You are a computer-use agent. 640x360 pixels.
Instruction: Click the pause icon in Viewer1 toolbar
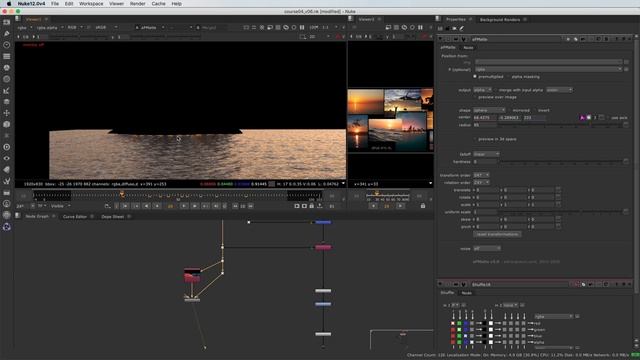tap(302, 27)
